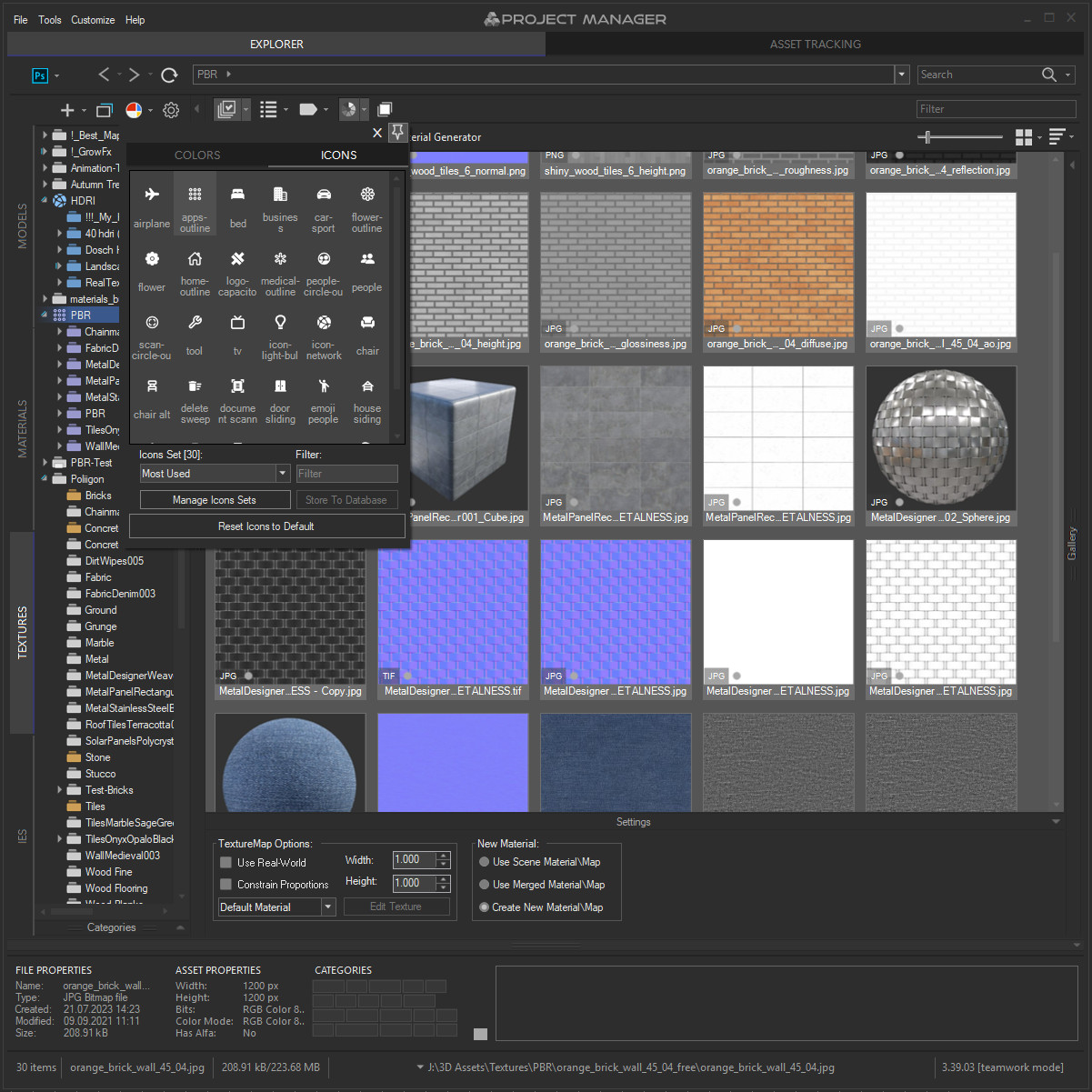Click the refresh arrow in address bar
Screen dimensions: 1092x1092
click(x=169, y=75)
